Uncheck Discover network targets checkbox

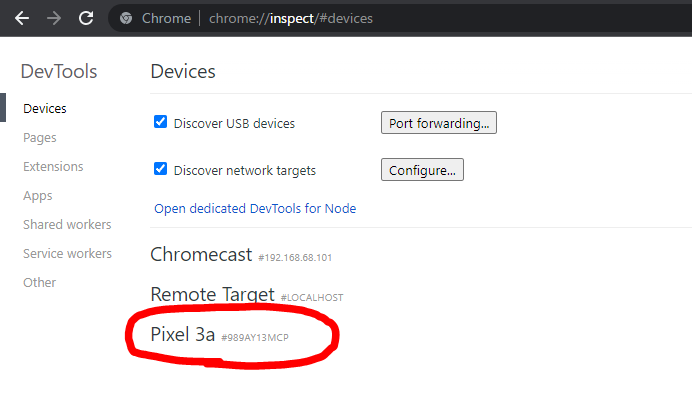160,169
